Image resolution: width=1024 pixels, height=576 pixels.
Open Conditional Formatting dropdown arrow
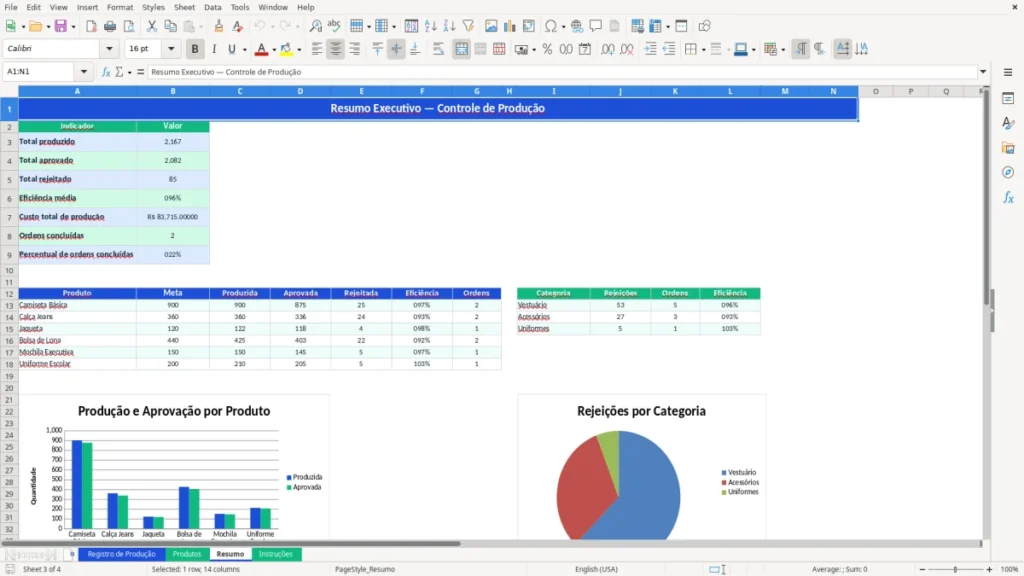tap(783, 50)
